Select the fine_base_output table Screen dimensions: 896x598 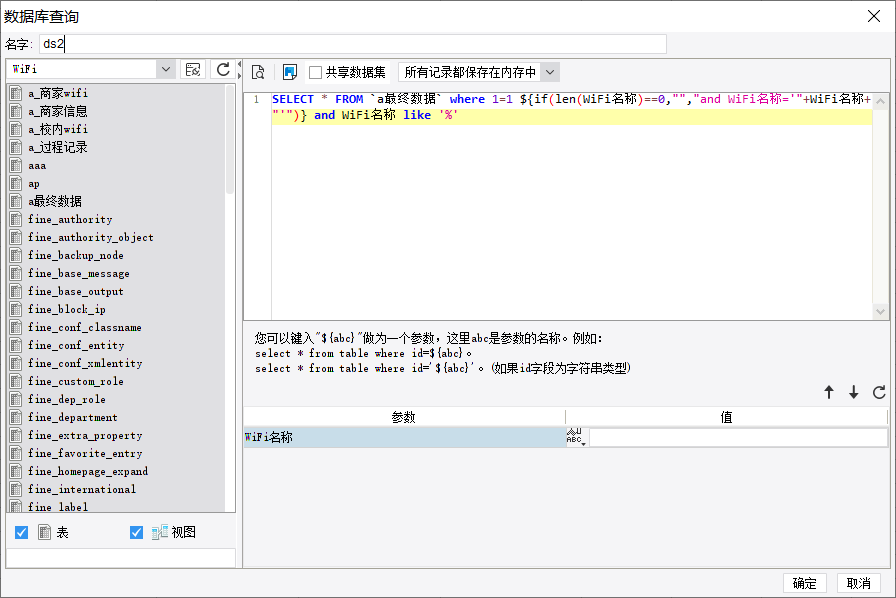[x=76, y=291]
